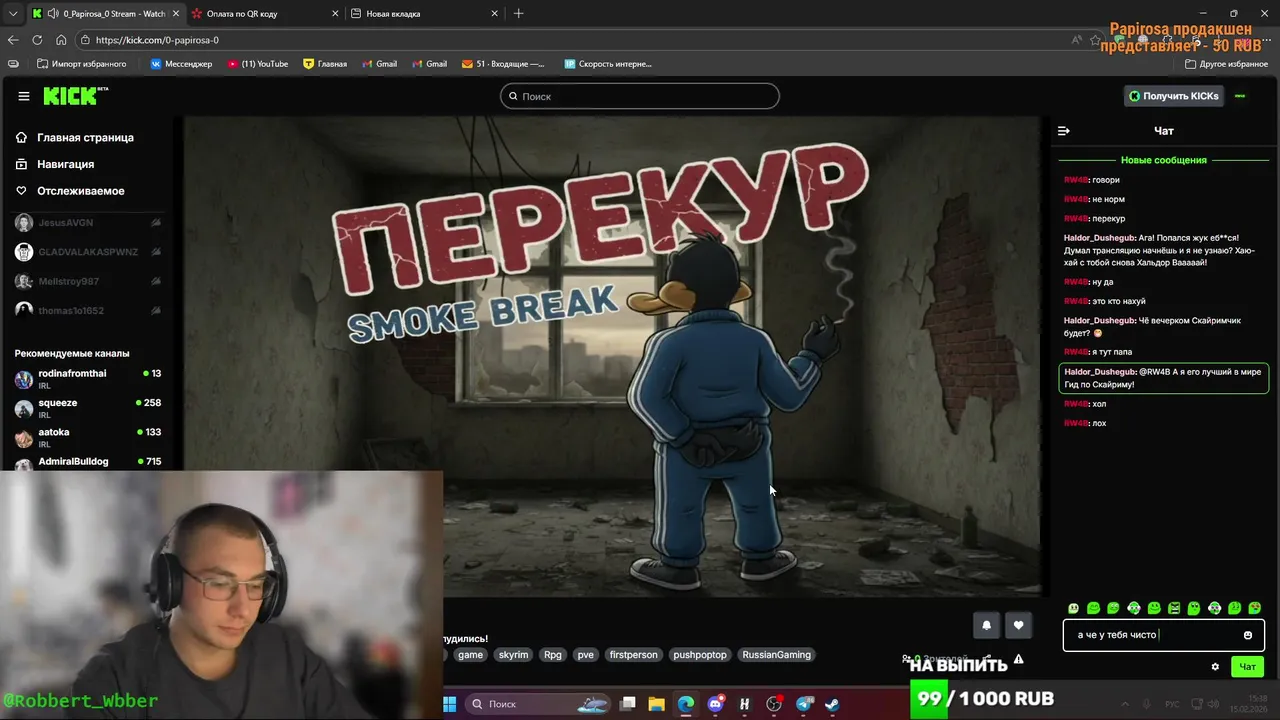Open Microsoft Edge from taskbar
The height and width of the screenshot is (720, 1280).
(x=685, y=704)
